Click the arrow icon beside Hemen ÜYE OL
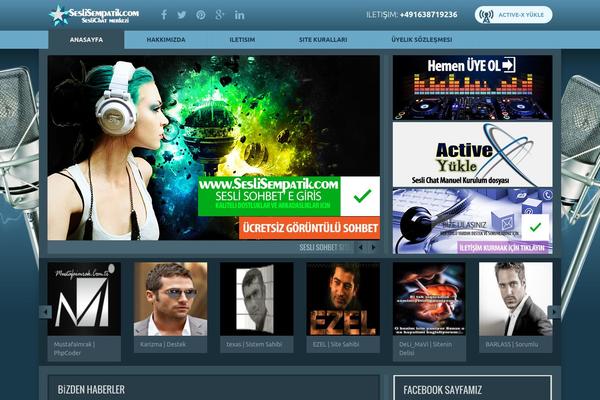 click(509, 65)
